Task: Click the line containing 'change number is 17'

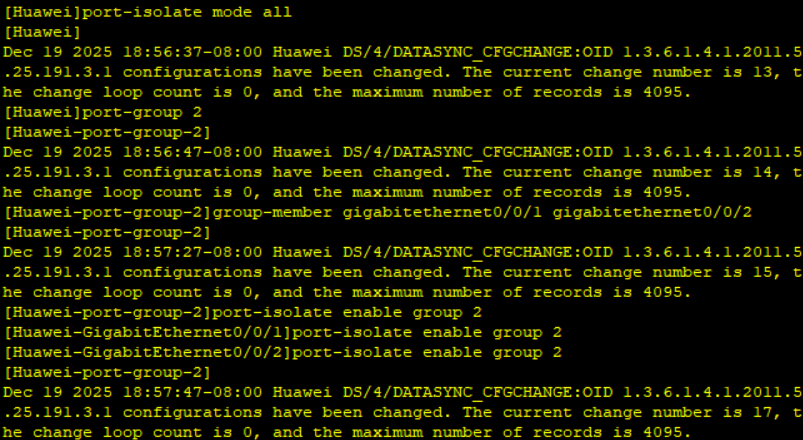Action: [402, 412]
